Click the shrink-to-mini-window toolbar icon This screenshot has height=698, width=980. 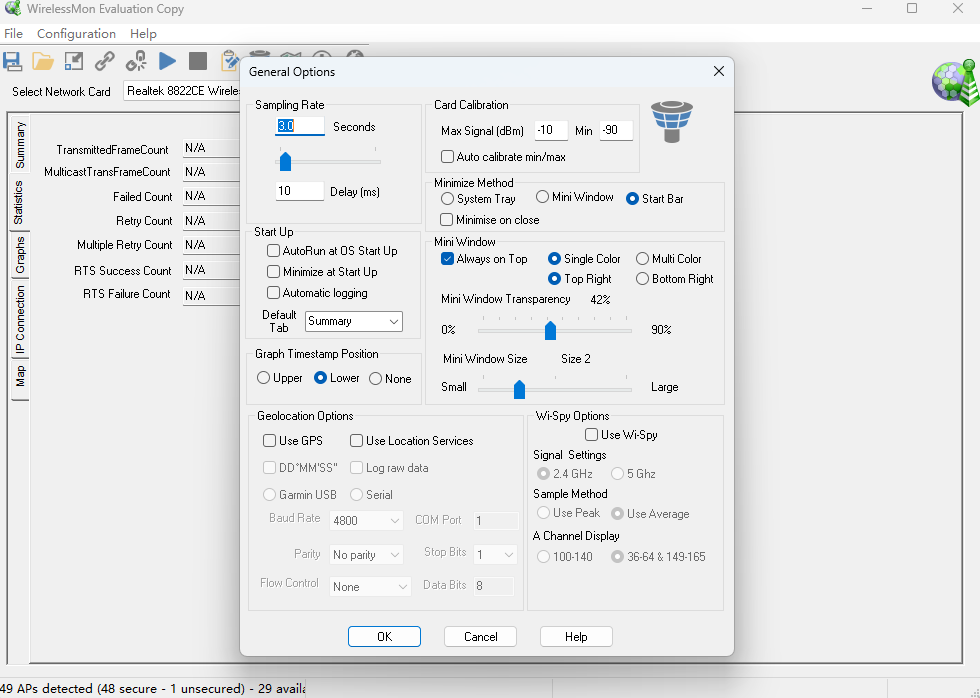point(74,61)
